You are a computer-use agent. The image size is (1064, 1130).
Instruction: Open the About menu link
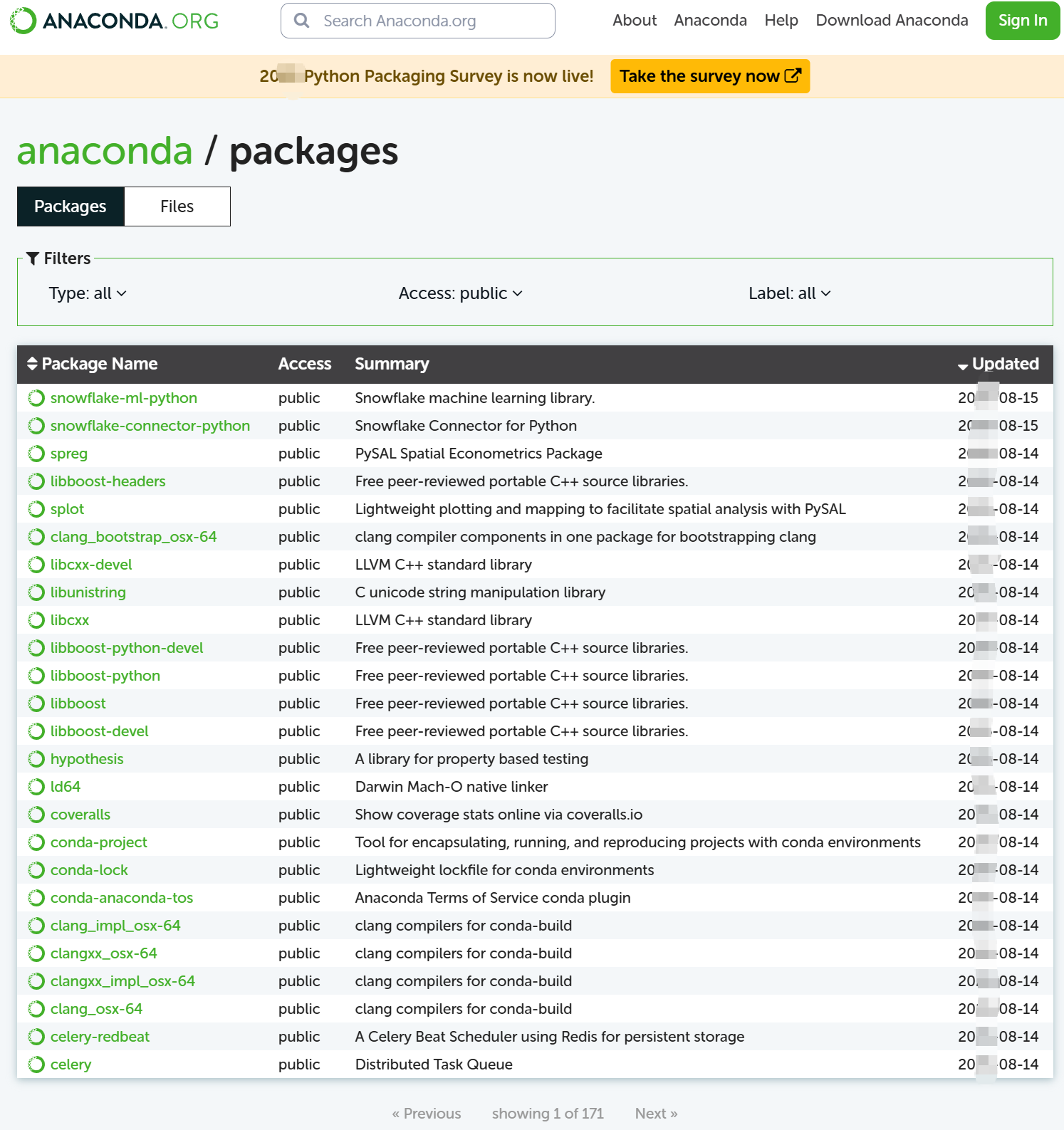(635, 21)
